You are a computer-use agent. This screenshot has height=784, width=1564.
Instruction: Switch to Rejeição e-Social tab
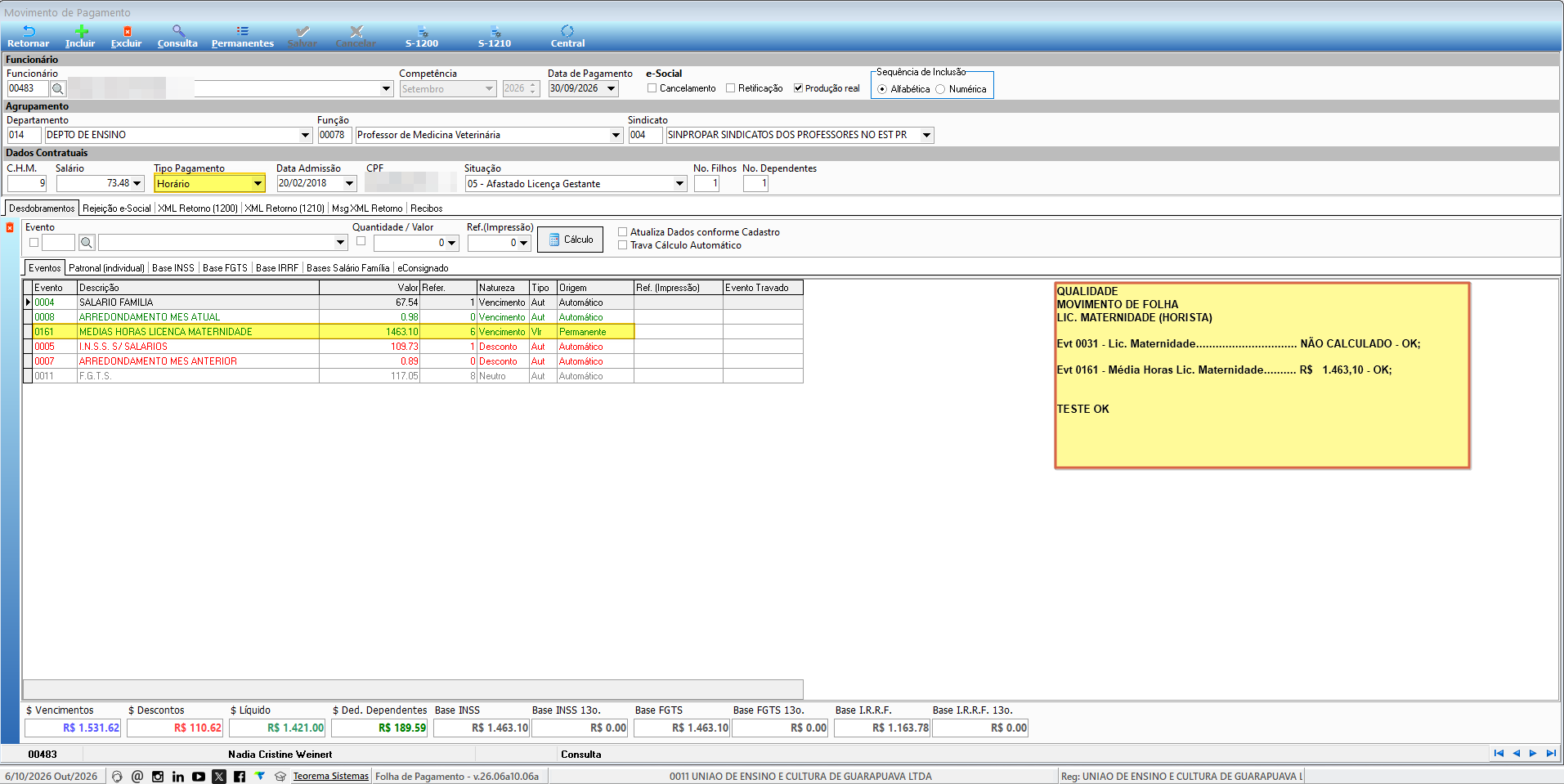[117, 208]
